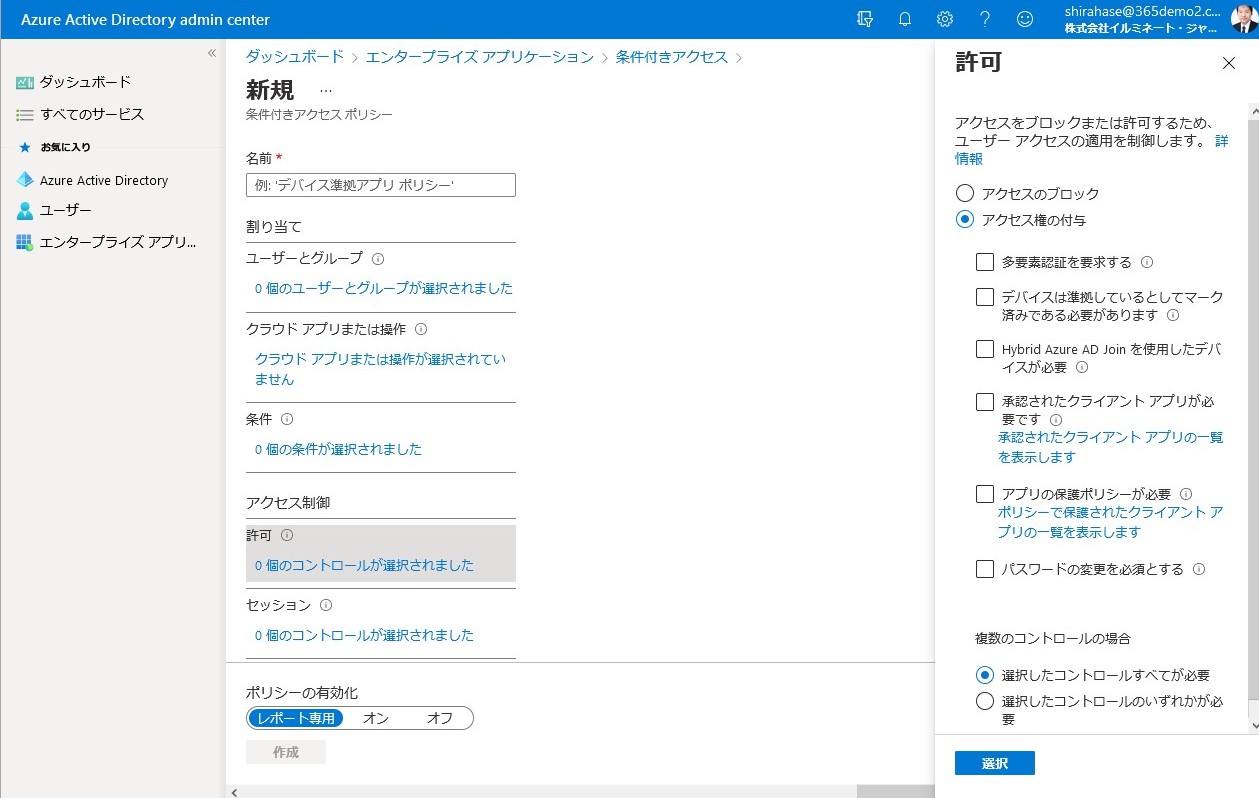Show info for Hybrid Azure AD Join option
Screen dimensions: 1259x798
(1082, 368)
